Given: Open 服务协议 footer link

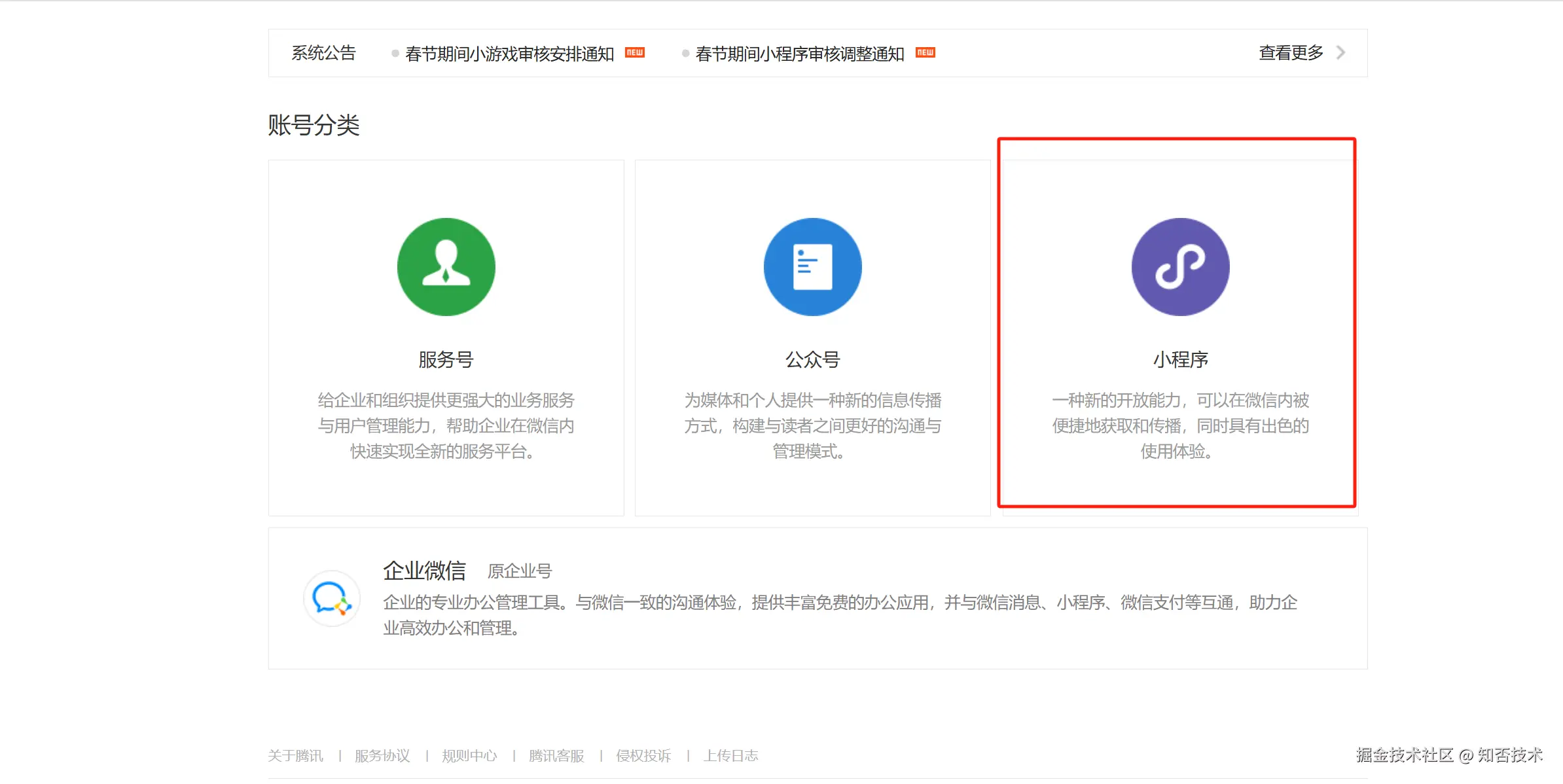Looking at the screenshot, I should click(382, 756).
